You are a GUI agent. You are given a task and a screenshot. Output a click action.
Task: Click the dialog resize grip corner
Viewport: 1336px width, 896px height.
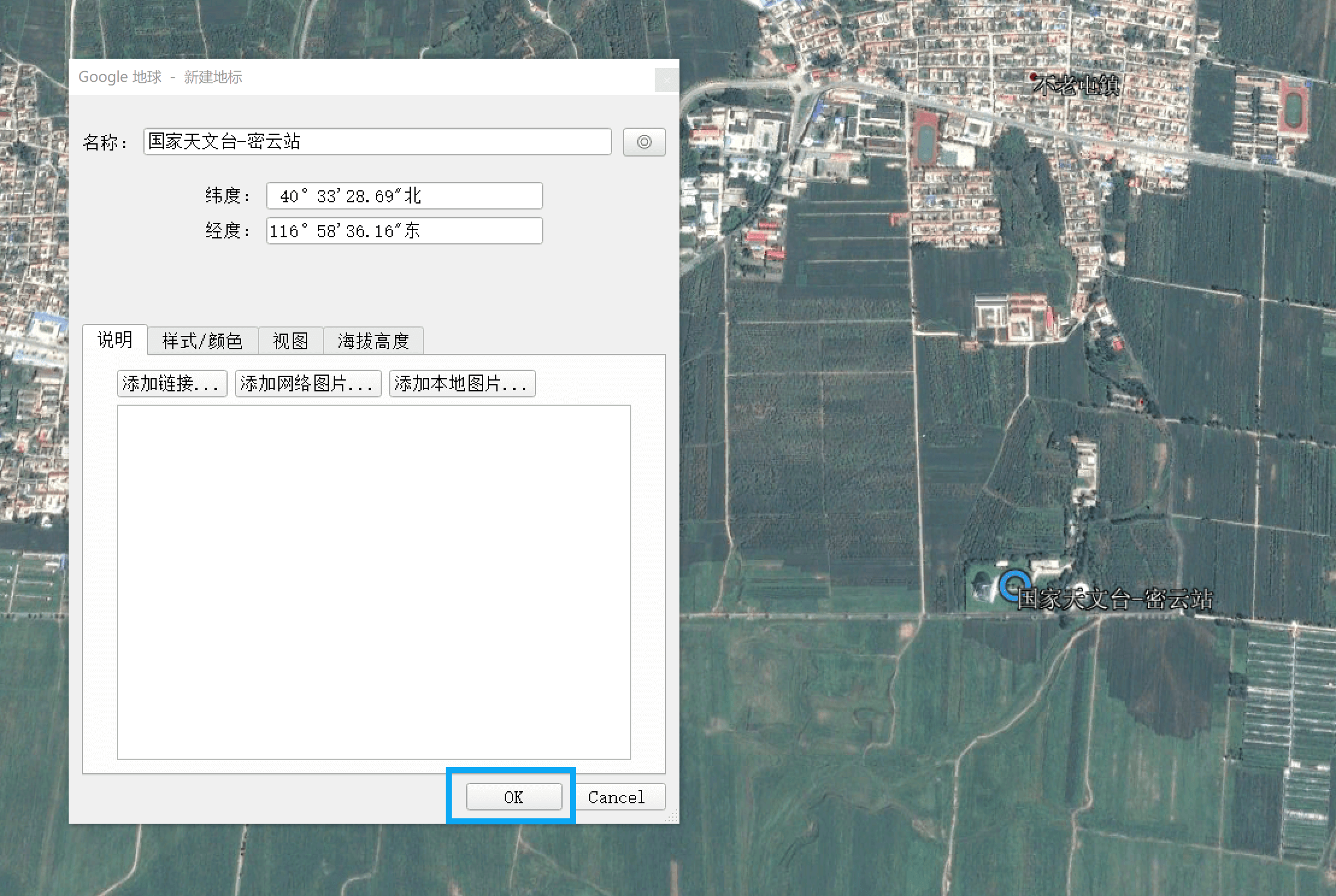point(672,817)
